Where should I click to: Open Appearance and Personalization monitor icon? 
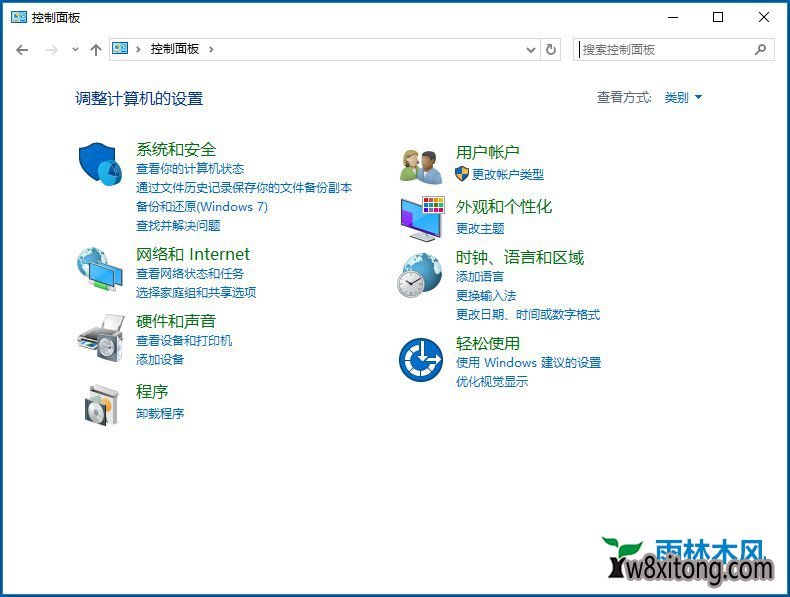(421, 217)
